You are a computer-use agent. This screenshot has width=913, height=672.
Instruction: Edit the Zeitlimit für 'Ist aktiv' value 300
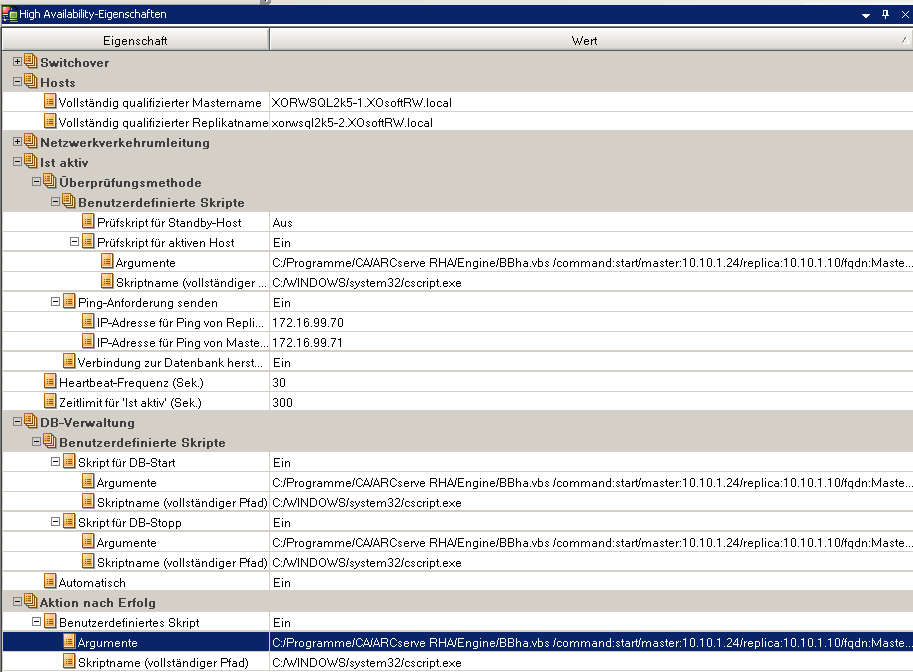[283, 402]
